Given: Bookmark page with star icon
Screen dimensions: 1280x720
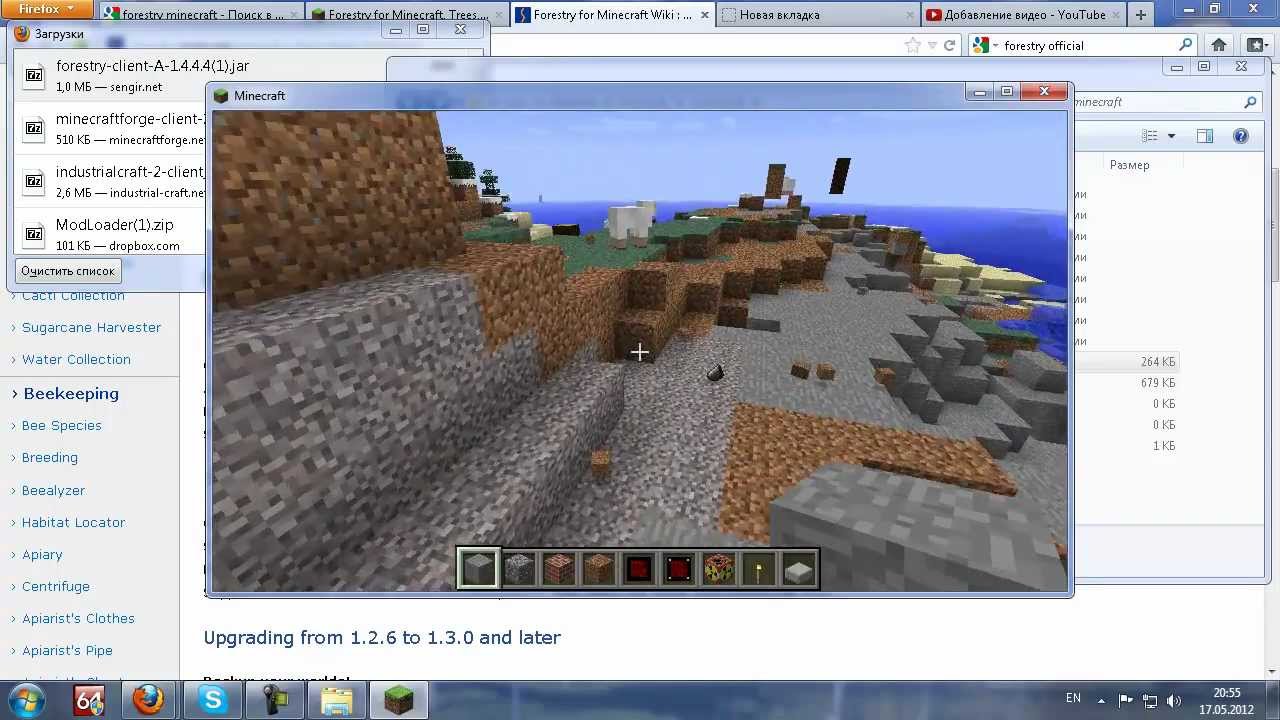Looking at the screenshot, I should pos(912,45).
